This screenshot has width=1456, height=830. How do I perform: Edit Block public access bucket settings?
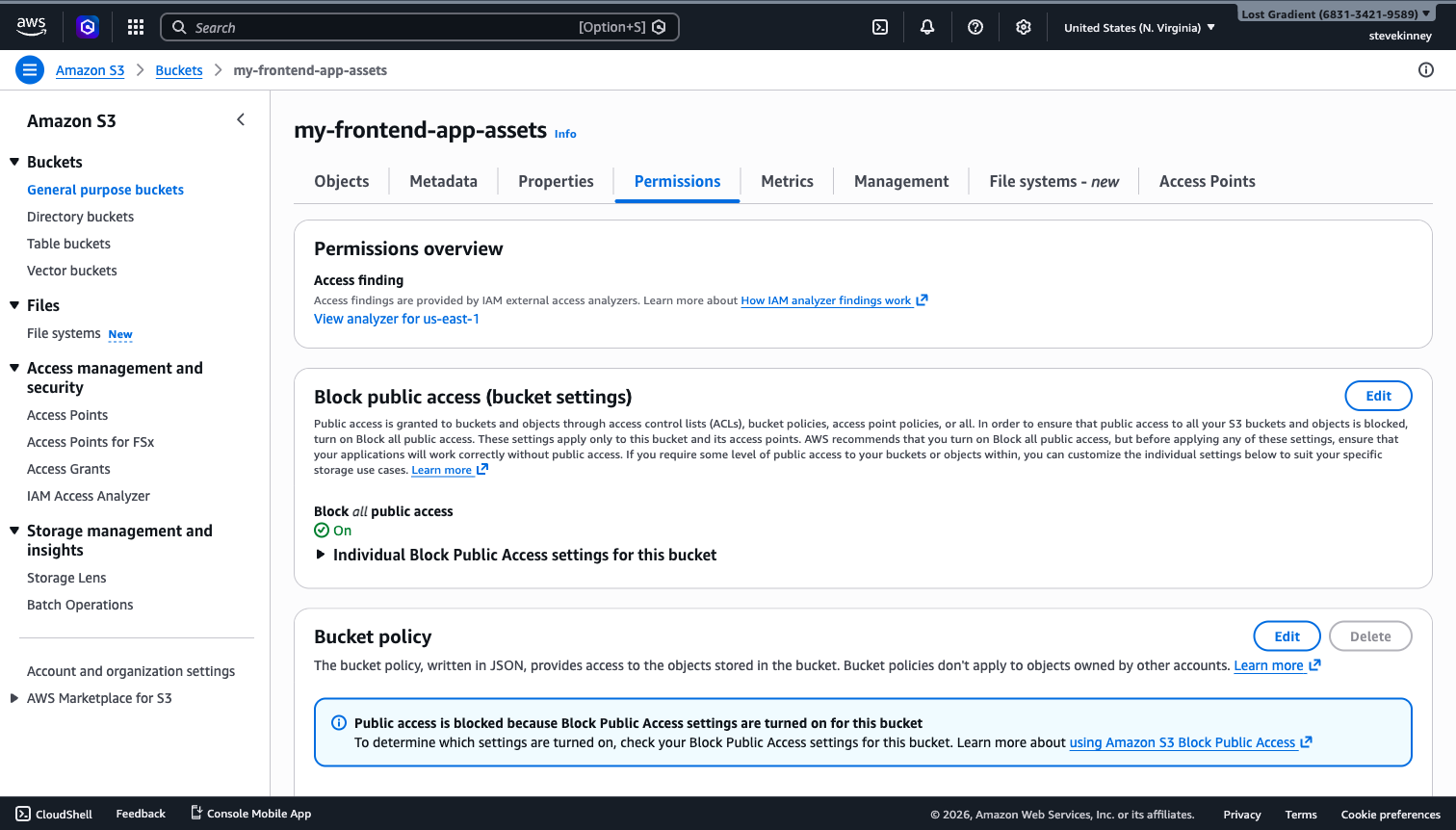1378,396
